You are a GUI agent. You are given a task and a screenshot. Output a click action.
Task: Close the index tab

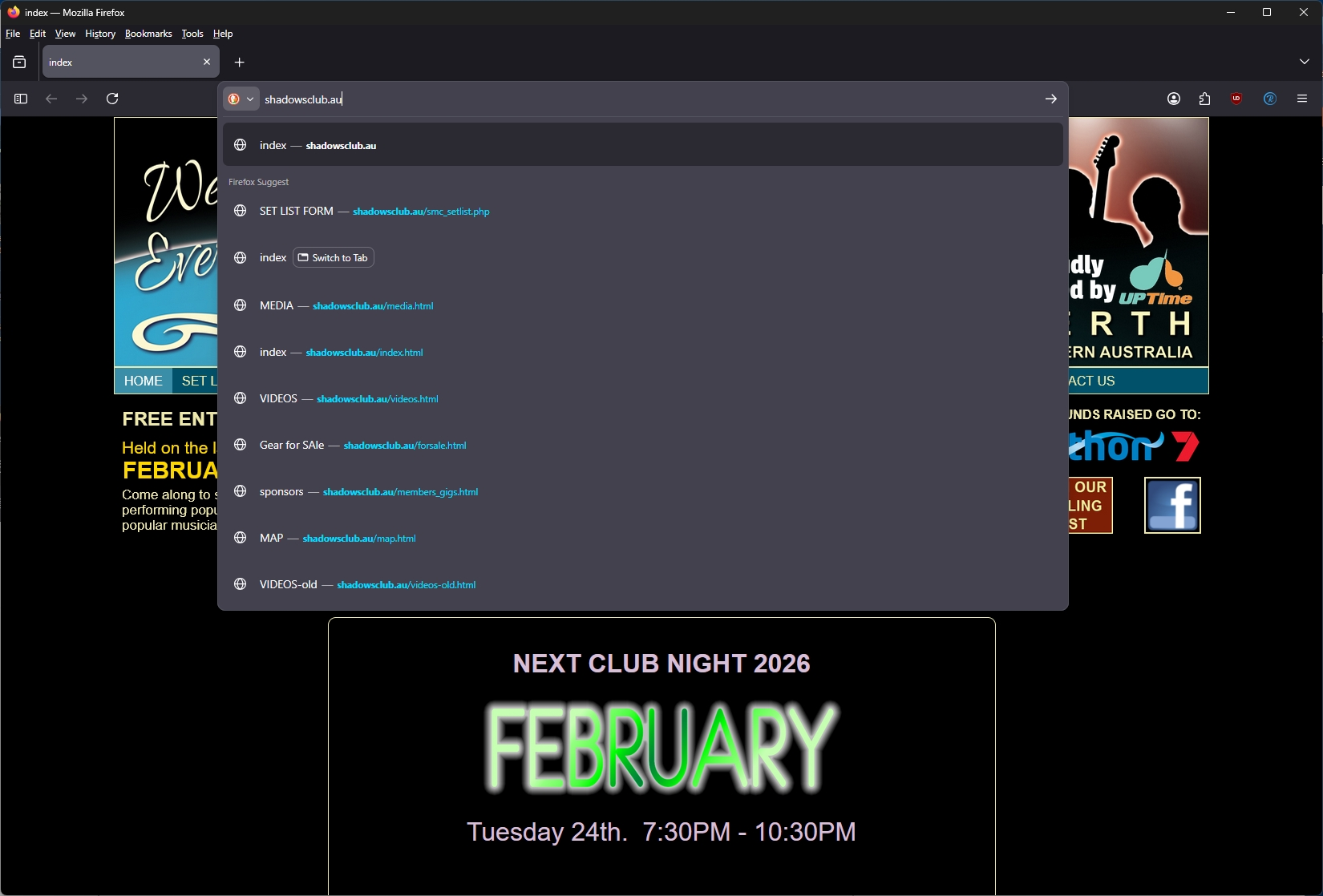click(x=207, y=62)
